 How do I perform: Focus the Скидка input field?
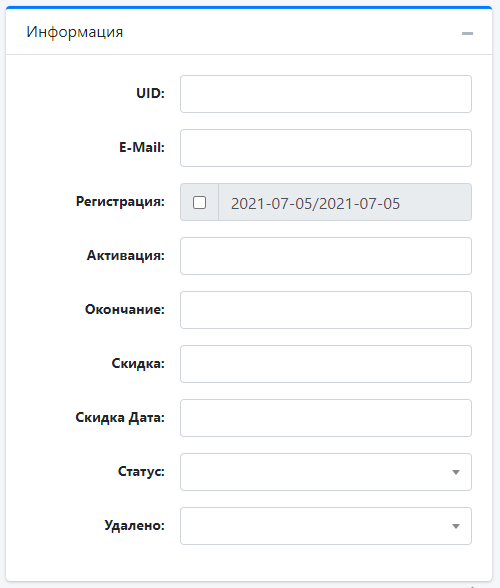(x=326, y=364)
